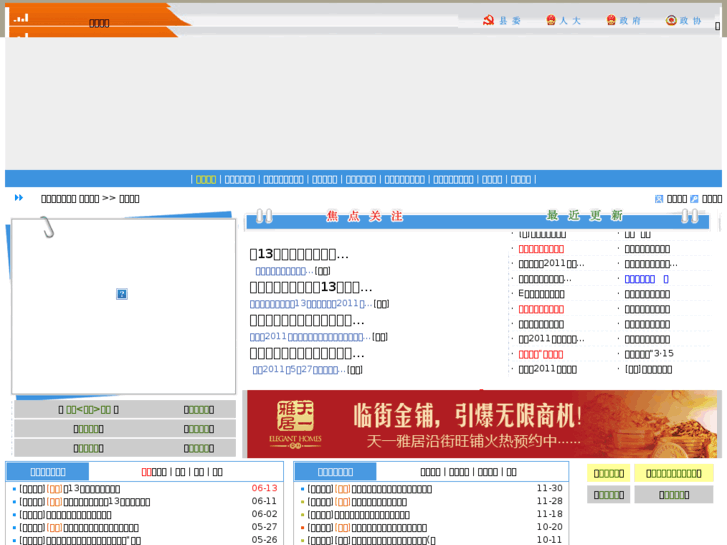Open the 政协 link in the header
727x545 pixels.
(690, 21)
